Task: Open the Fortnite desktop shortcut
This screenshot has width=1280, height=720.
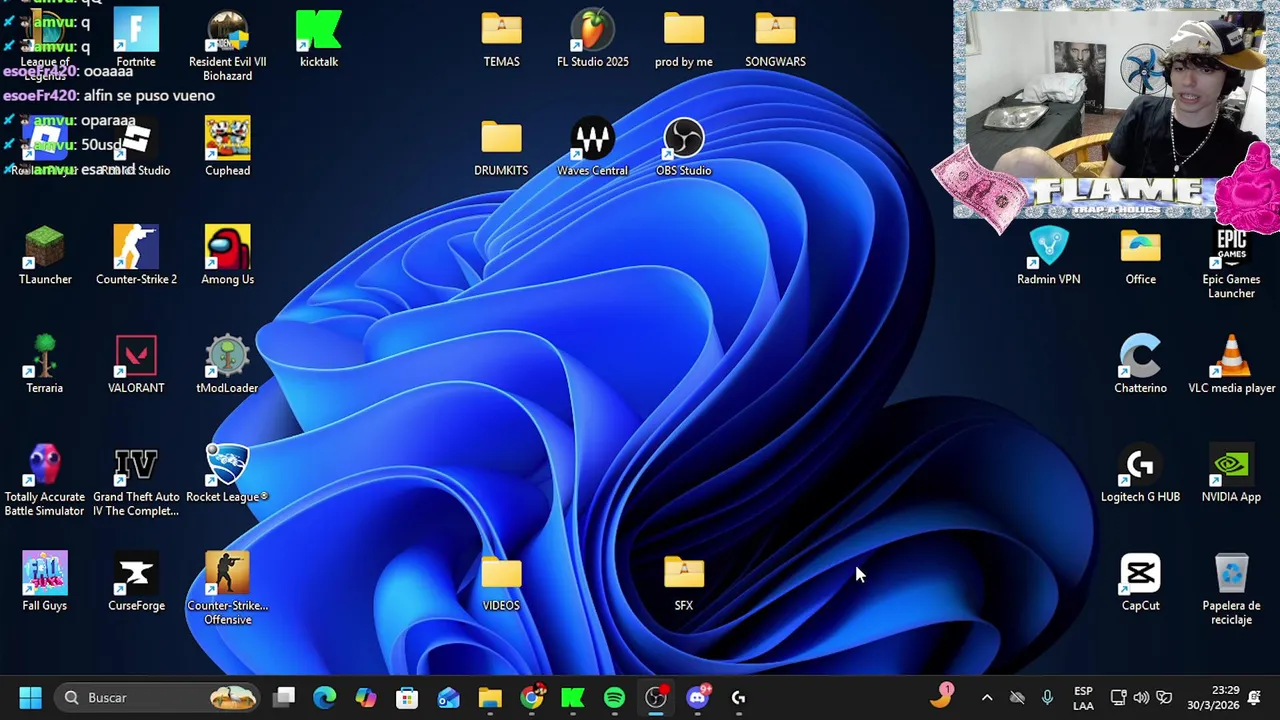Action: pos(136,38)
